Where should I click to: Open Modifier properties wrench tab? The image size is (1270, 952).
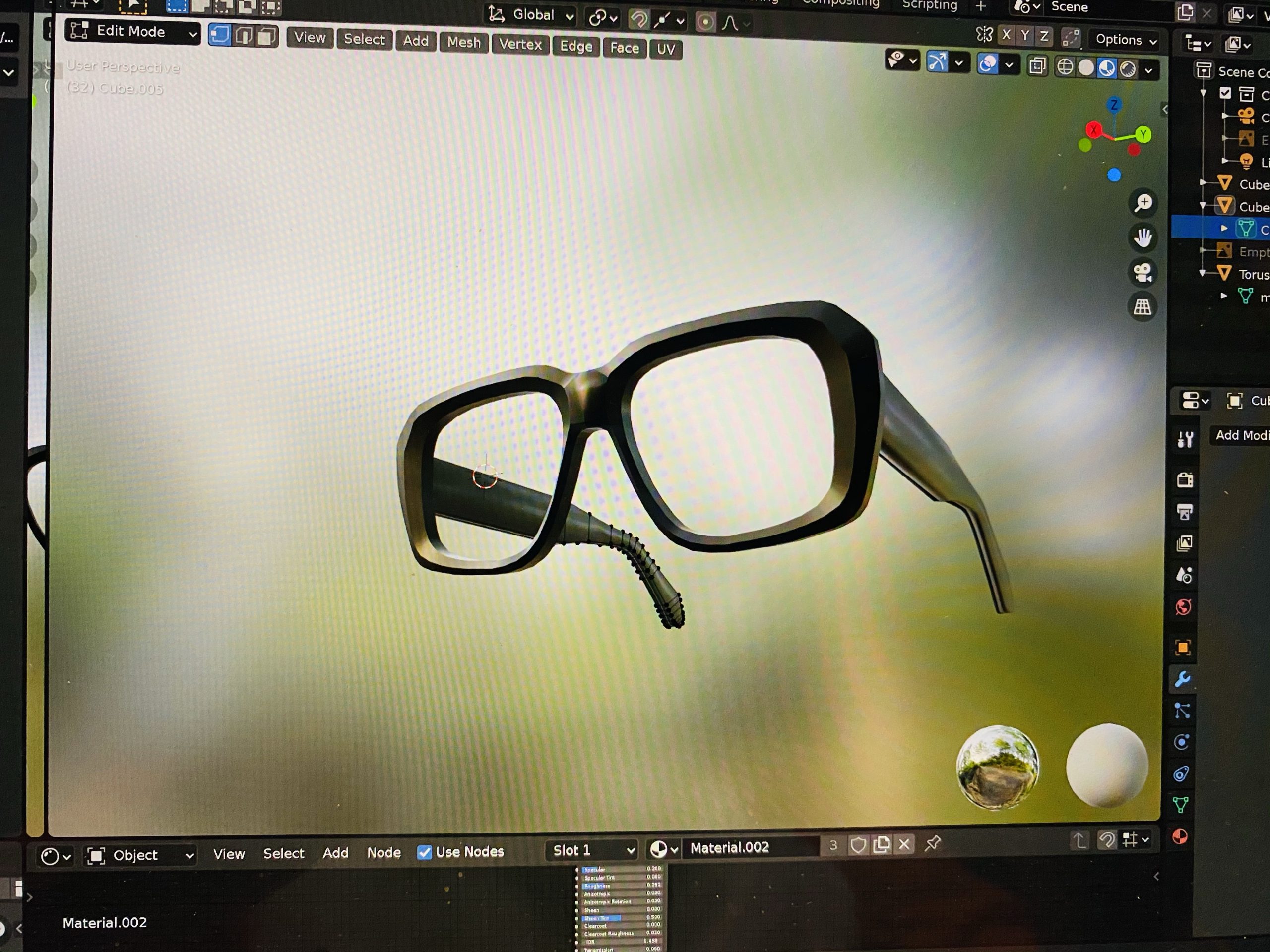pyautogui.click(x=1183, y=679)
